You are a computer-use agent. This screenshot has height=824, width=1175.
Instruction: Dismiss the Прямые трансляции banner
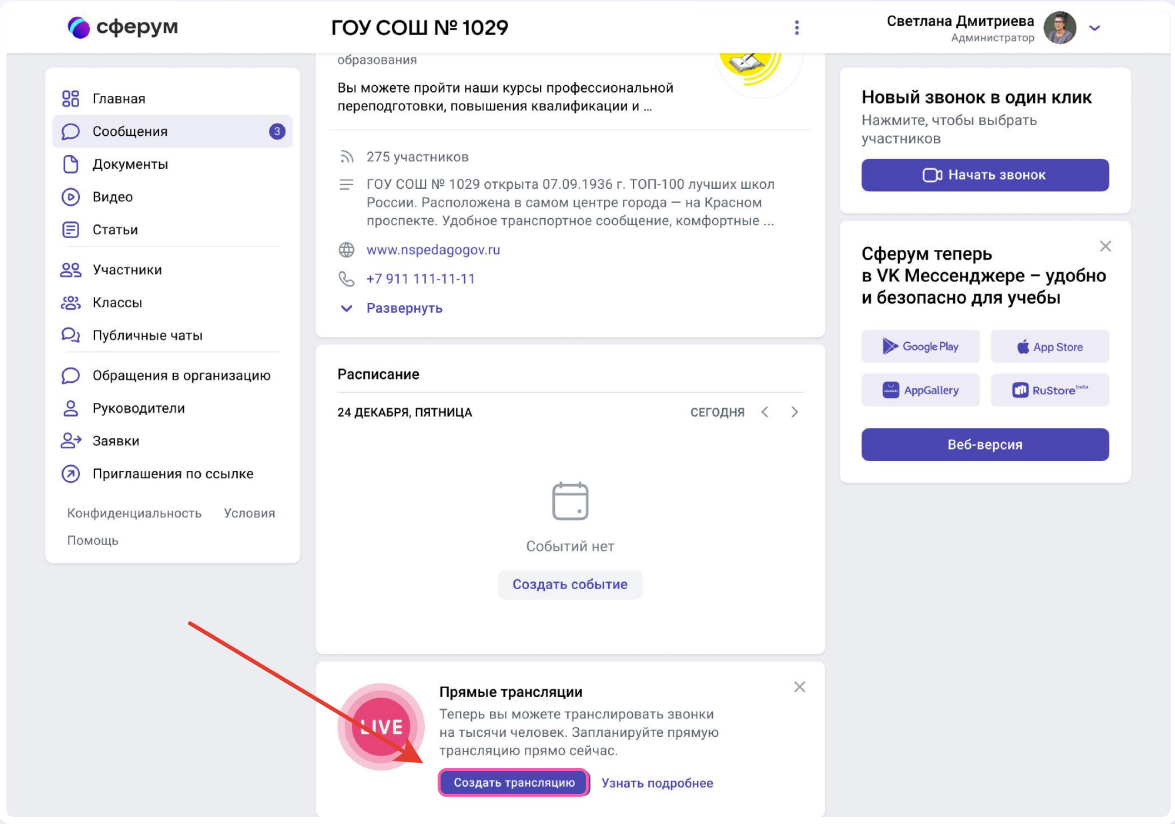click(x=799, y=687)
